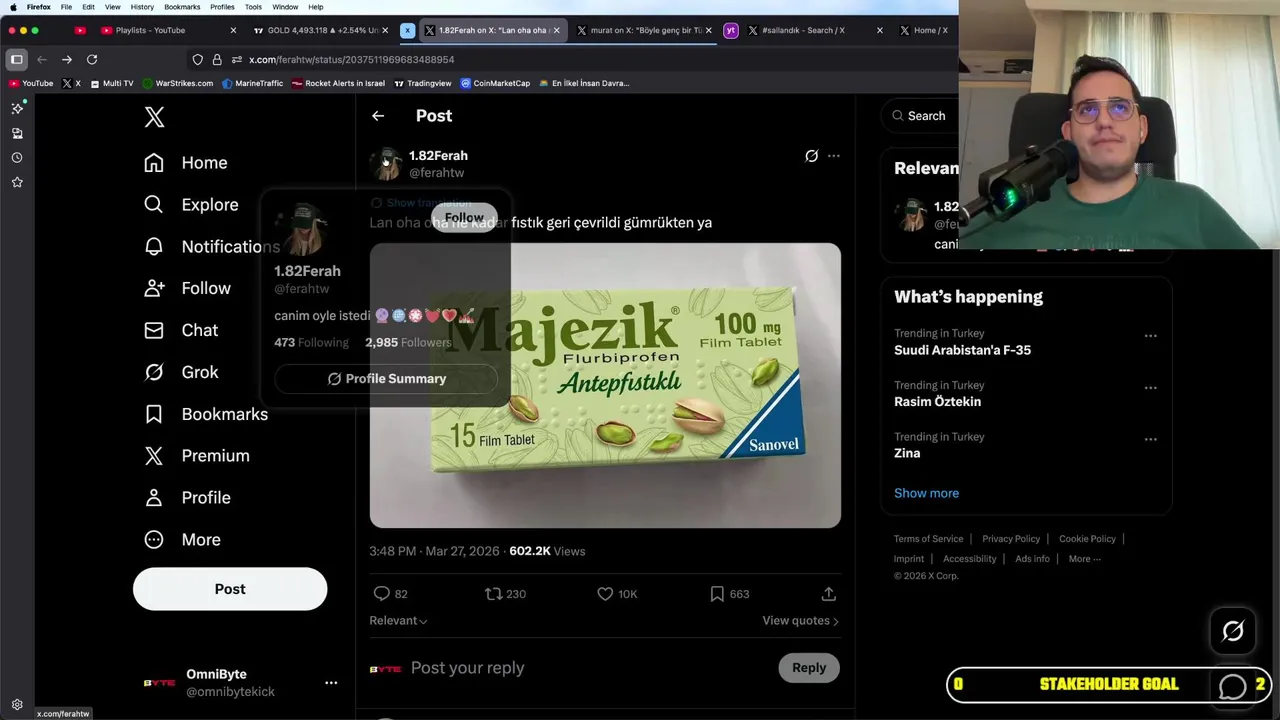Open OmniByte account switcher menu dots
The height and width of the screenshot is (720, 1280).
(331, 683)
